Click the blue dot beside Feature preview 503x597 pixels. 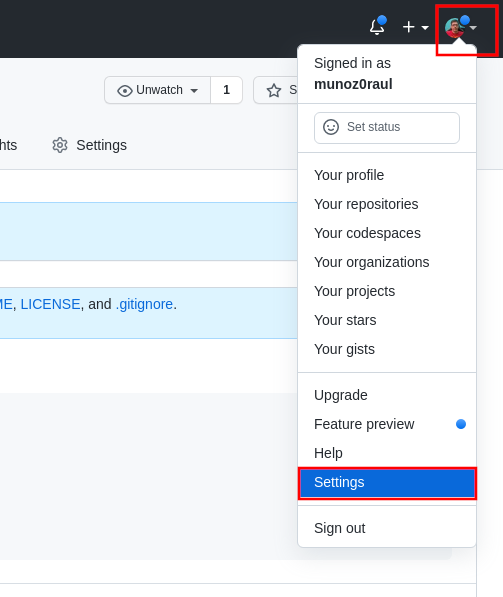pyautogui.click(x=461, y=424)
